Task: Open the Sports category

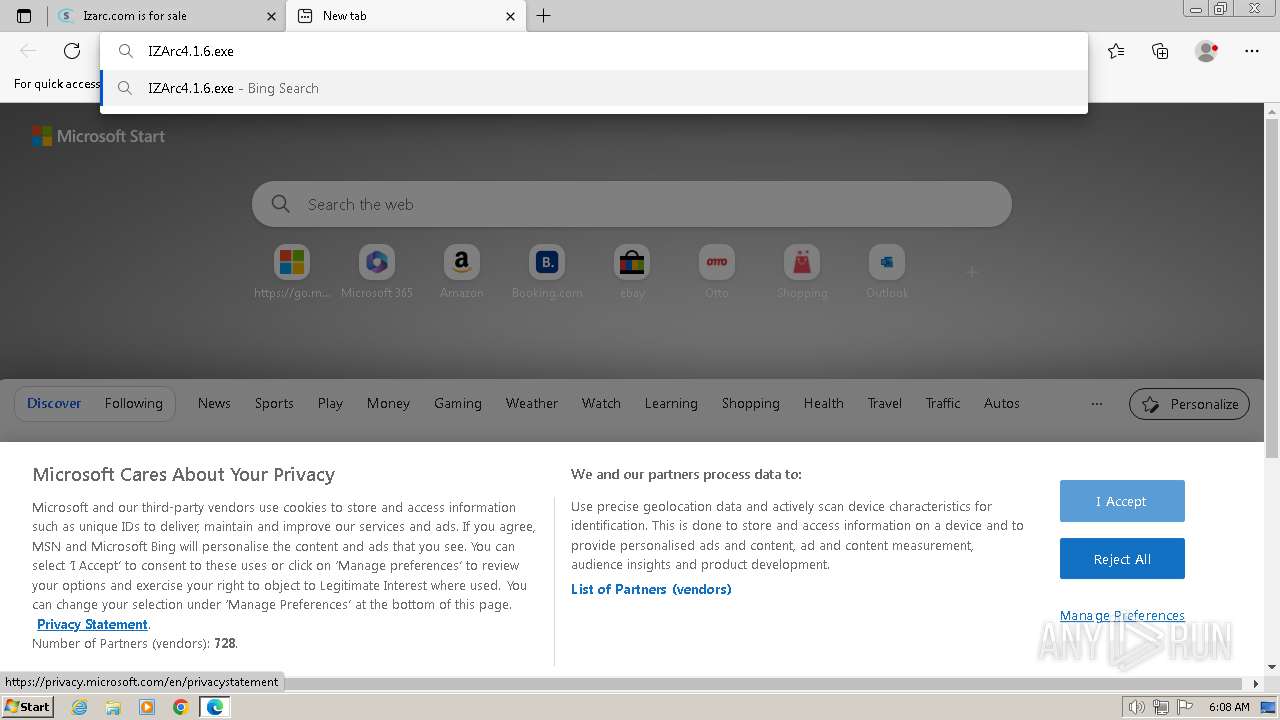Action: click(274, 403)
